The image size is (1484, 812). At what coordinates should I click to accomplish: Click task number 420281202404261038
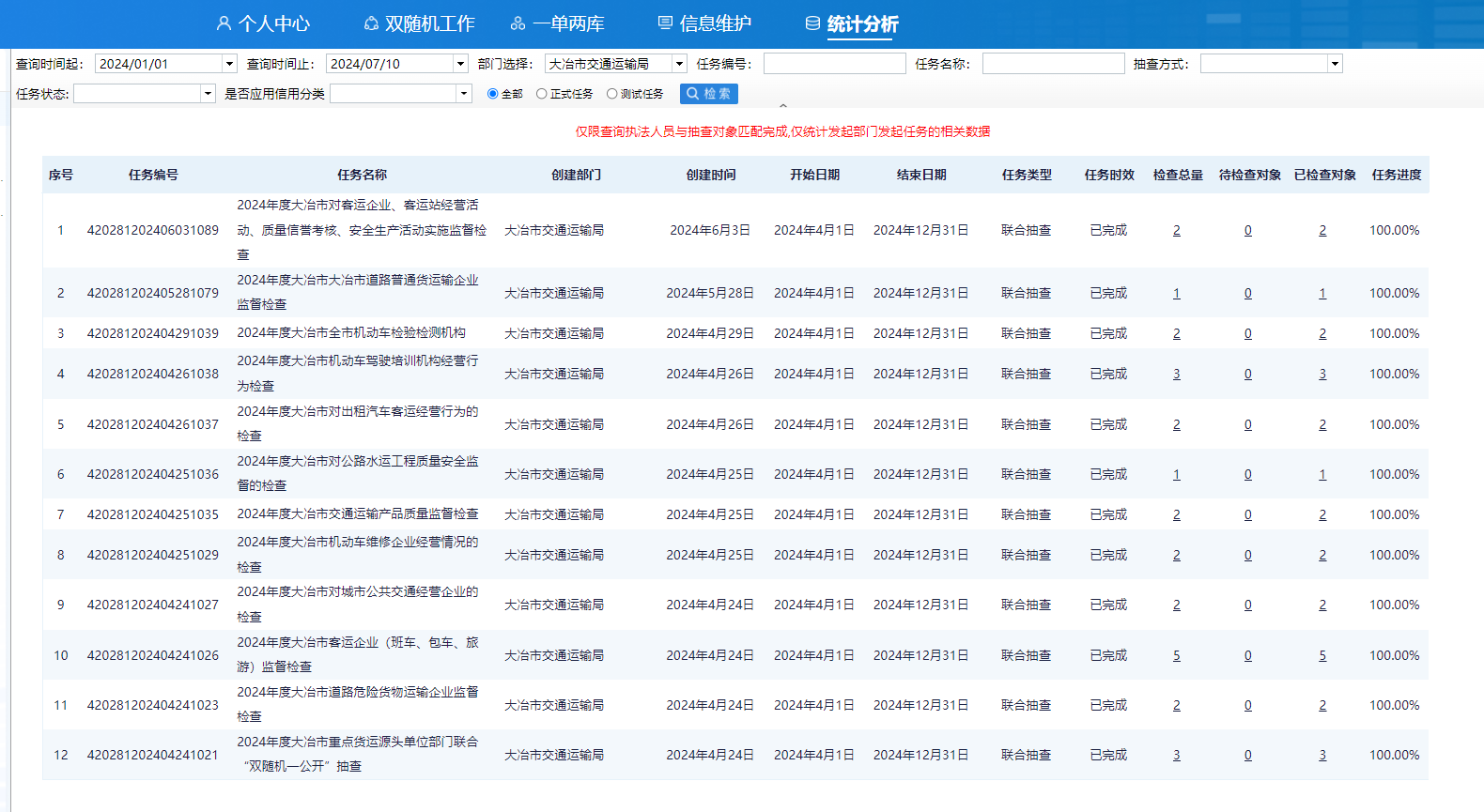(153, 374)
